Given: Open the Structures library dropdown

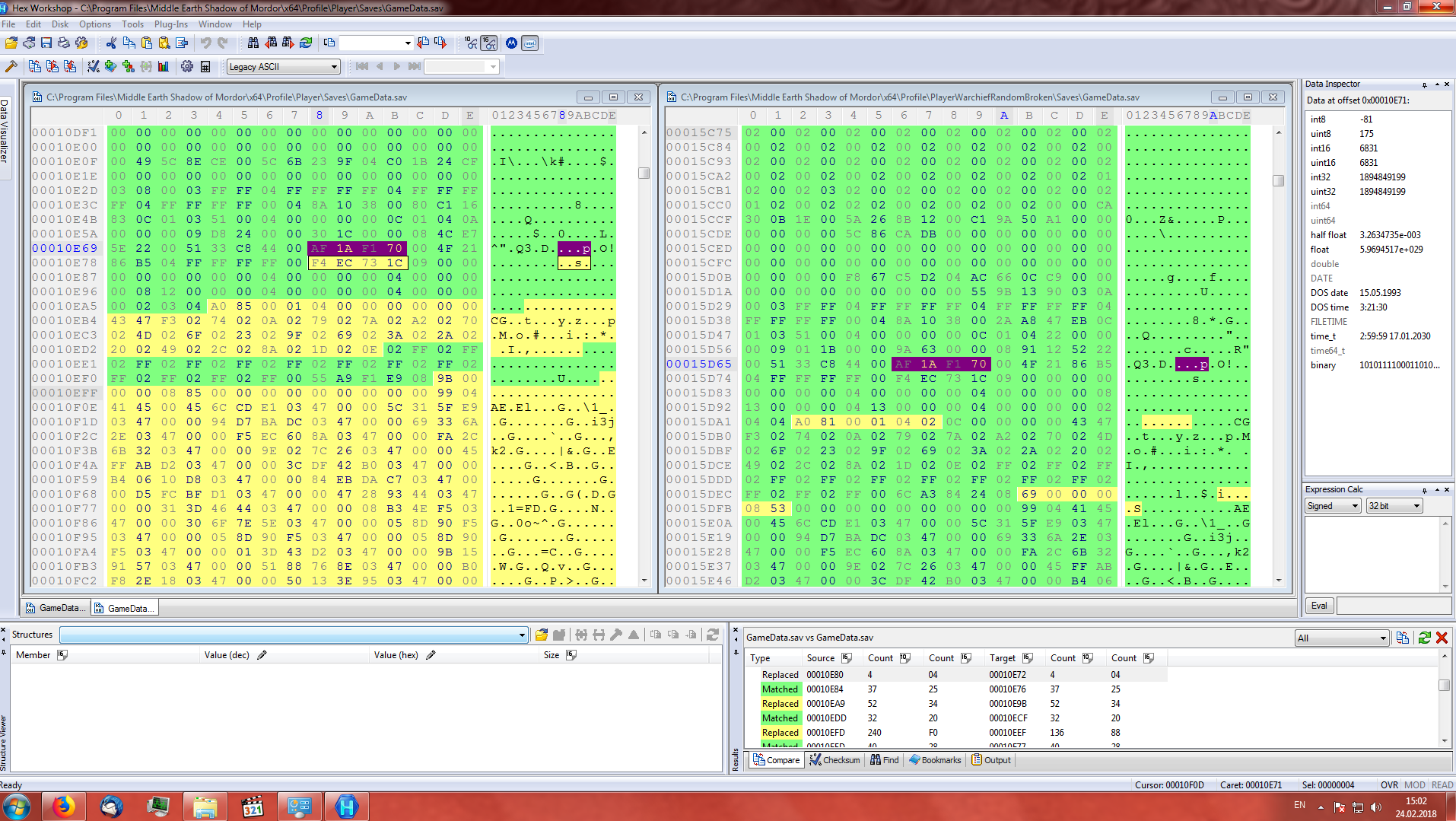Looking at the screenshot, I should click(522, 635).
